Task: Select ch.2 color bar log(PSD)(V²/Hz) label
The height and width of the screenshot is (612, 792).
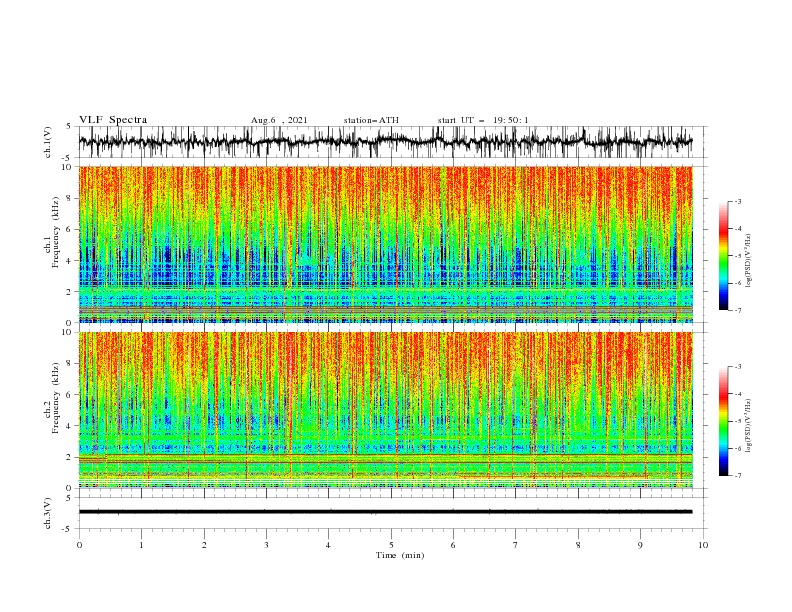Action: (749, 426)
